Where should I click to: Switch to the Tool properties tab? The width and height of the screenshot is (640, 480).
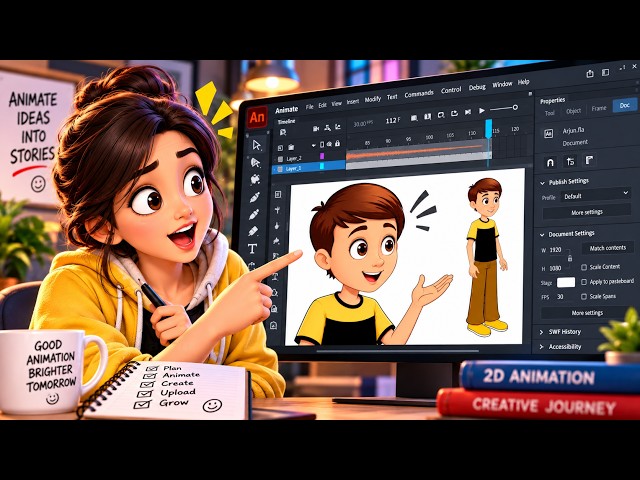[x=550, y=113]
